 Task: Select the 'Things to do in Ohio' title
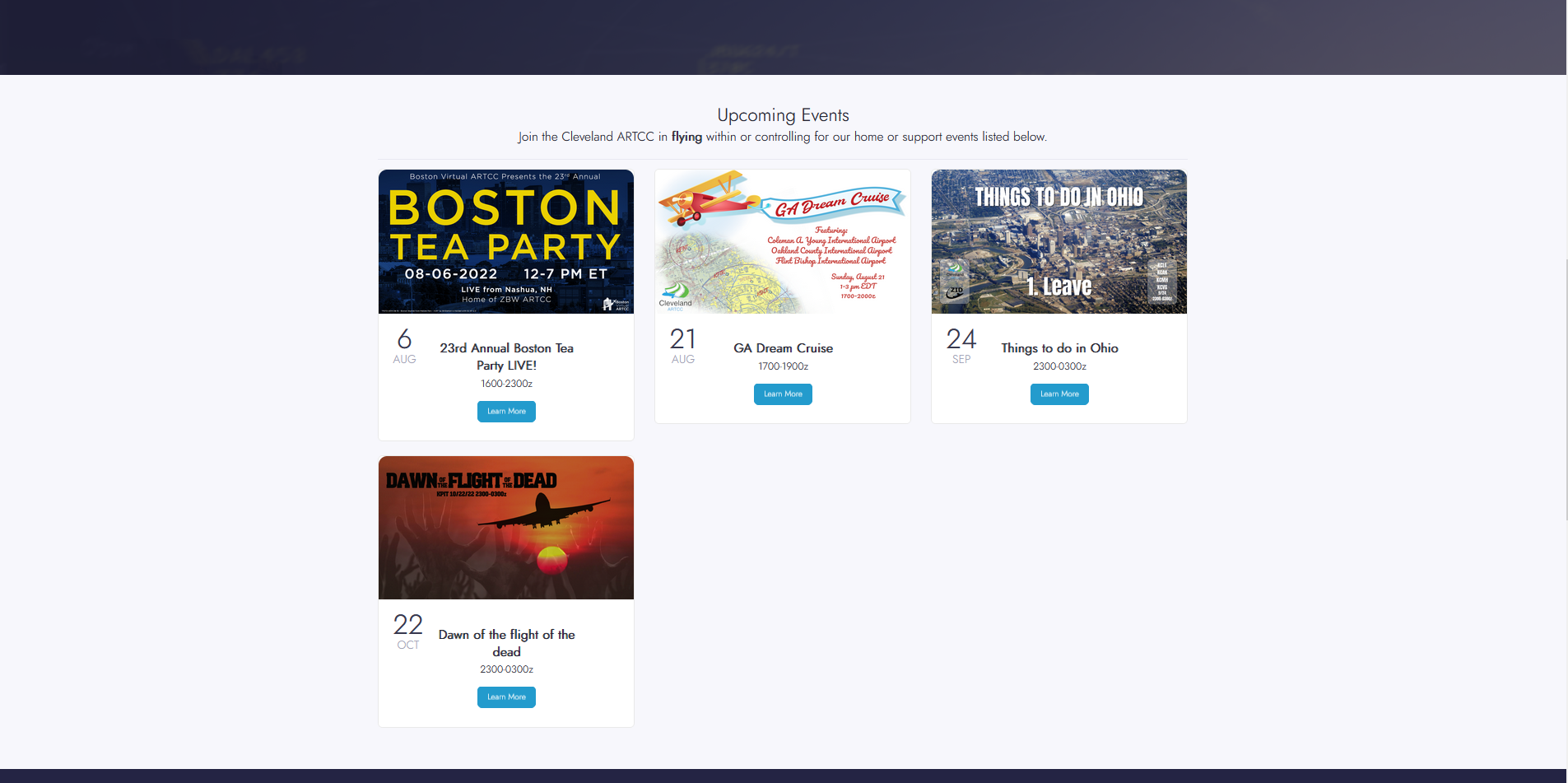coord(1059,348)
